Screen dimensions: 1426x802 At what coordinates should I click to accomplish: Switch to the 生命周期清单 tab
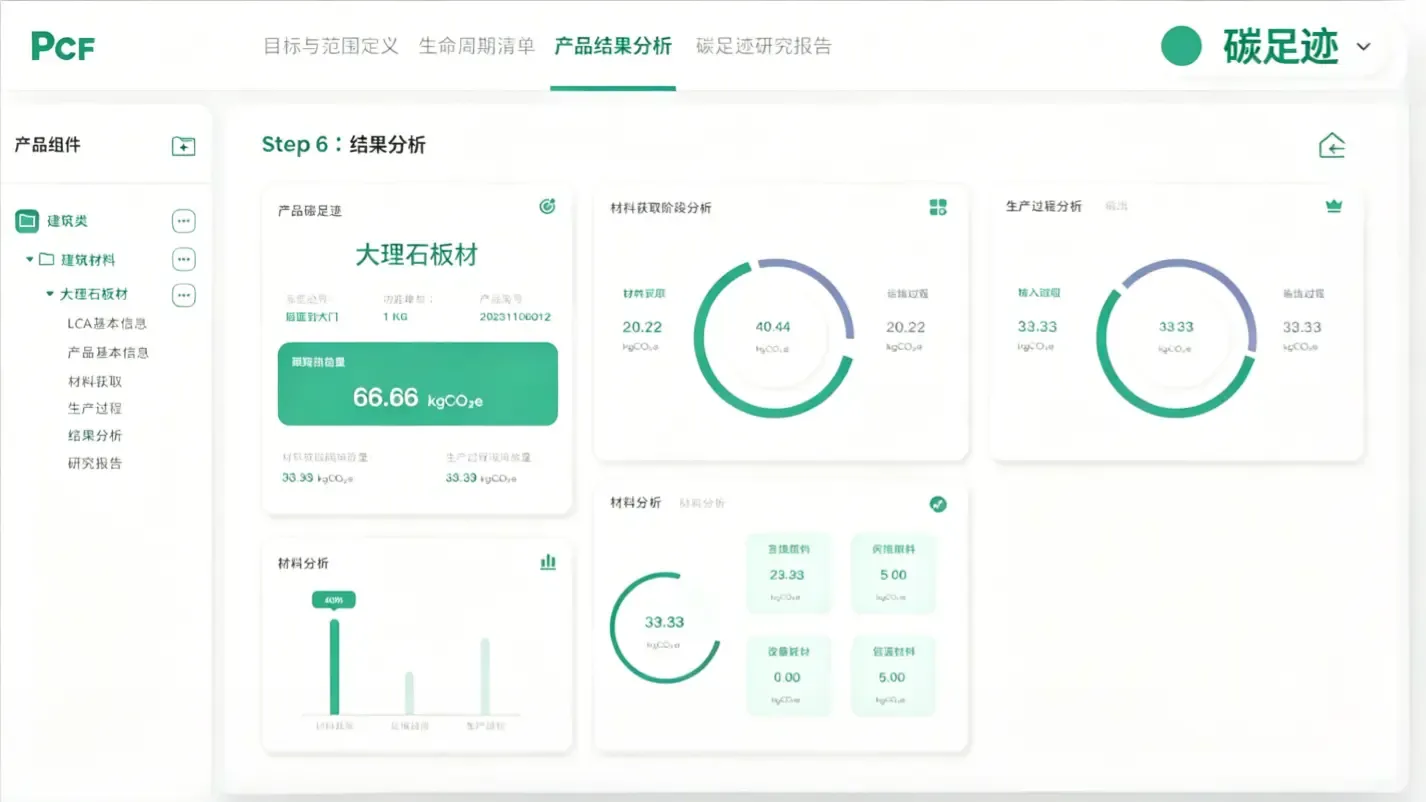click(476, 46)
